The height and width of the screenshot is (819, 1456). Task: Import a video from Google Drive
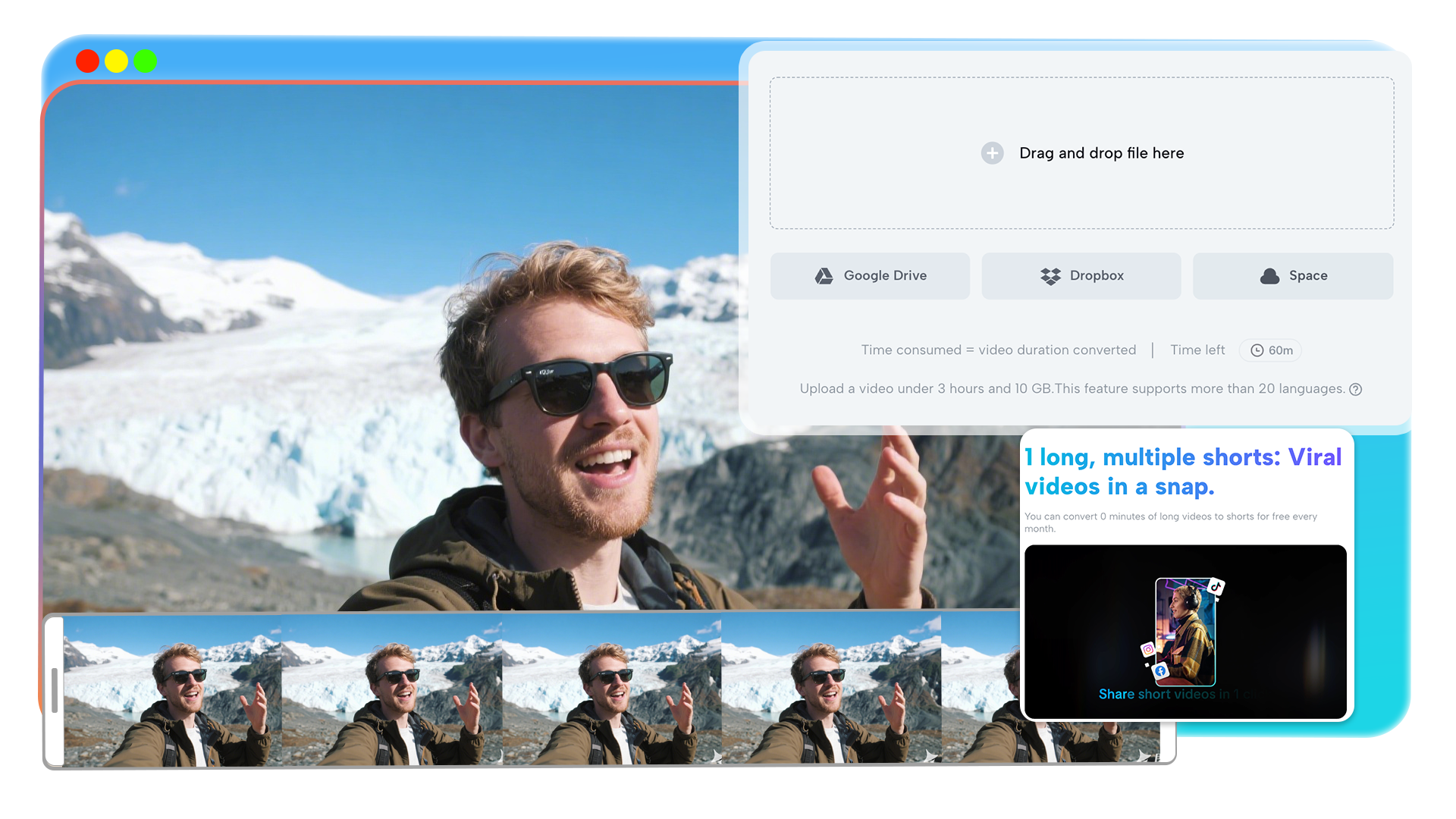(870, 275)
